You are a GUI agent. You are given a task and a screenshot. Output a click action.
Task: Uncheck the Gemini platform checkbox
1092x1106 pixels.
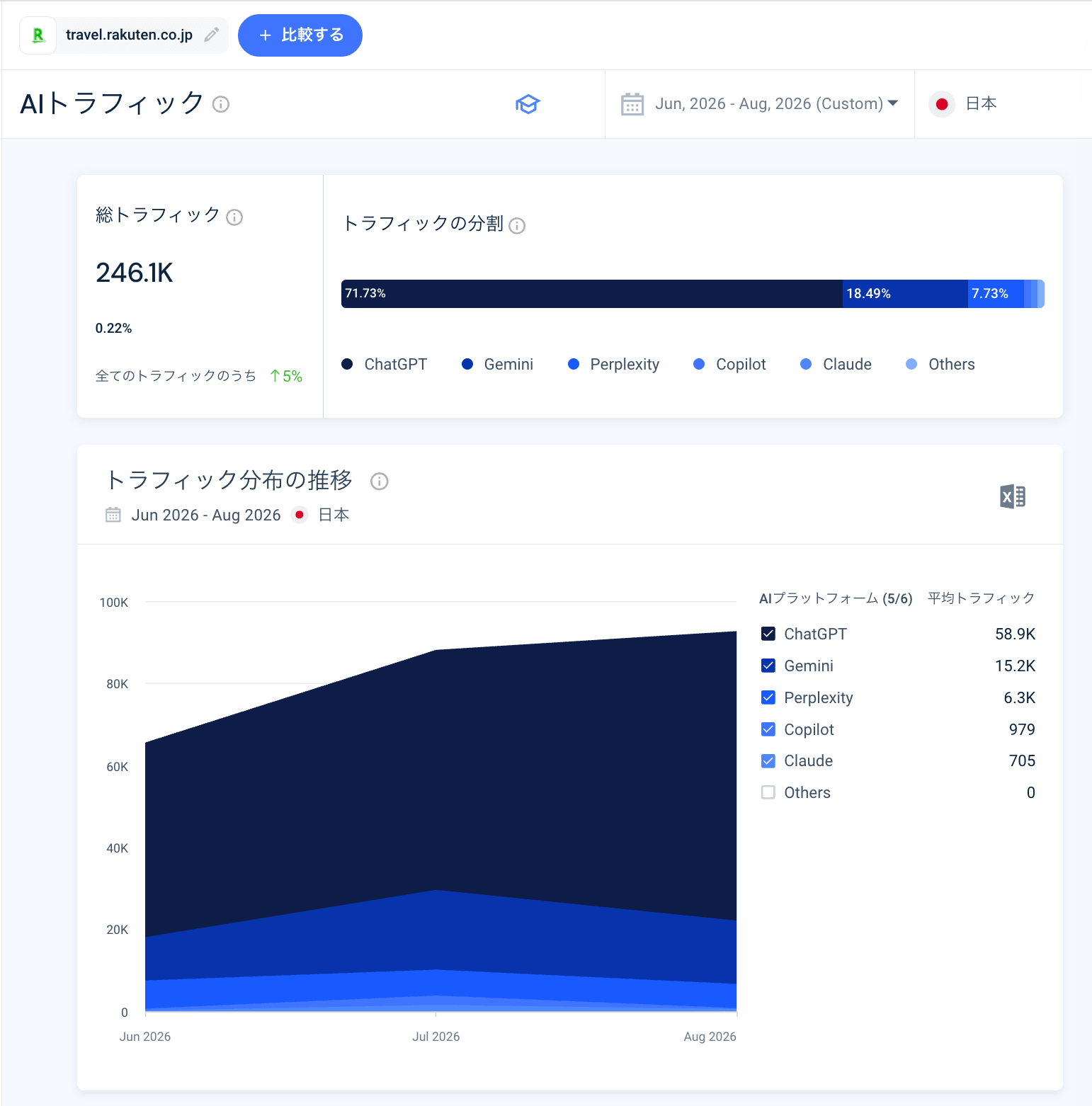tap(768, 666)
